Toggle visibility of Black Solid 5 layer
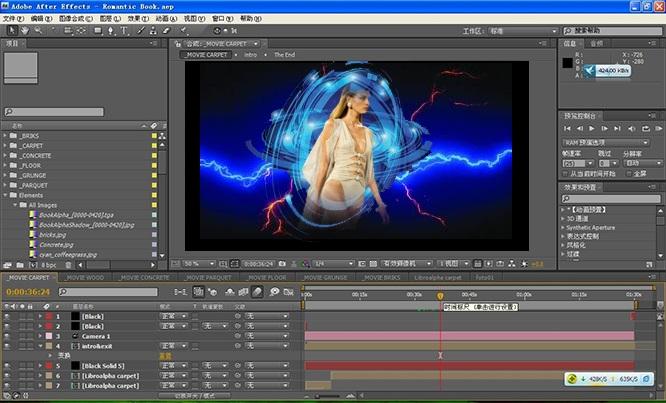Viewport: 666px width, 403px height. tap(7, 366)
